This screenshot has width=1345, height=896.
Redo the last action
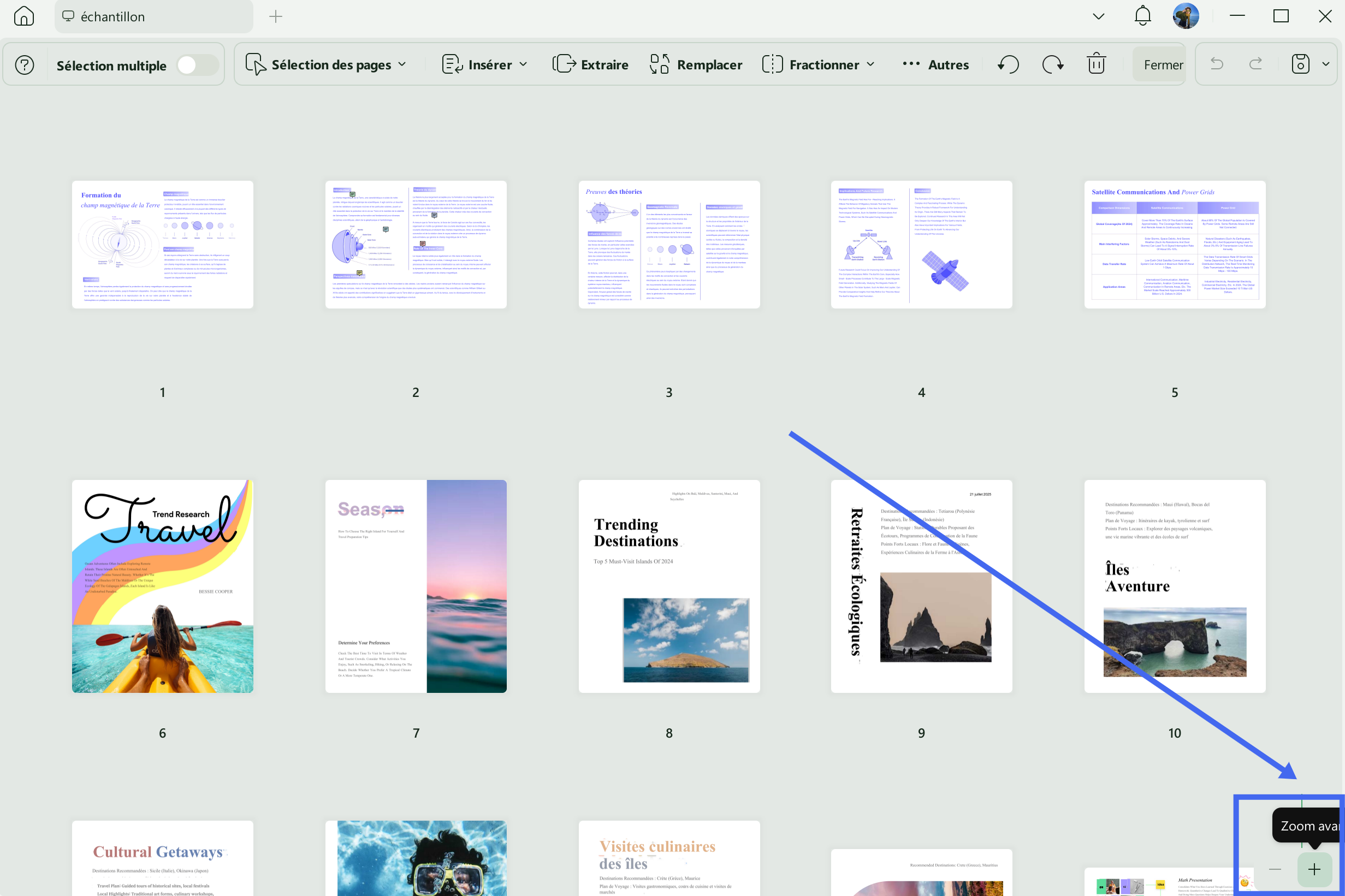(1255, 64)
